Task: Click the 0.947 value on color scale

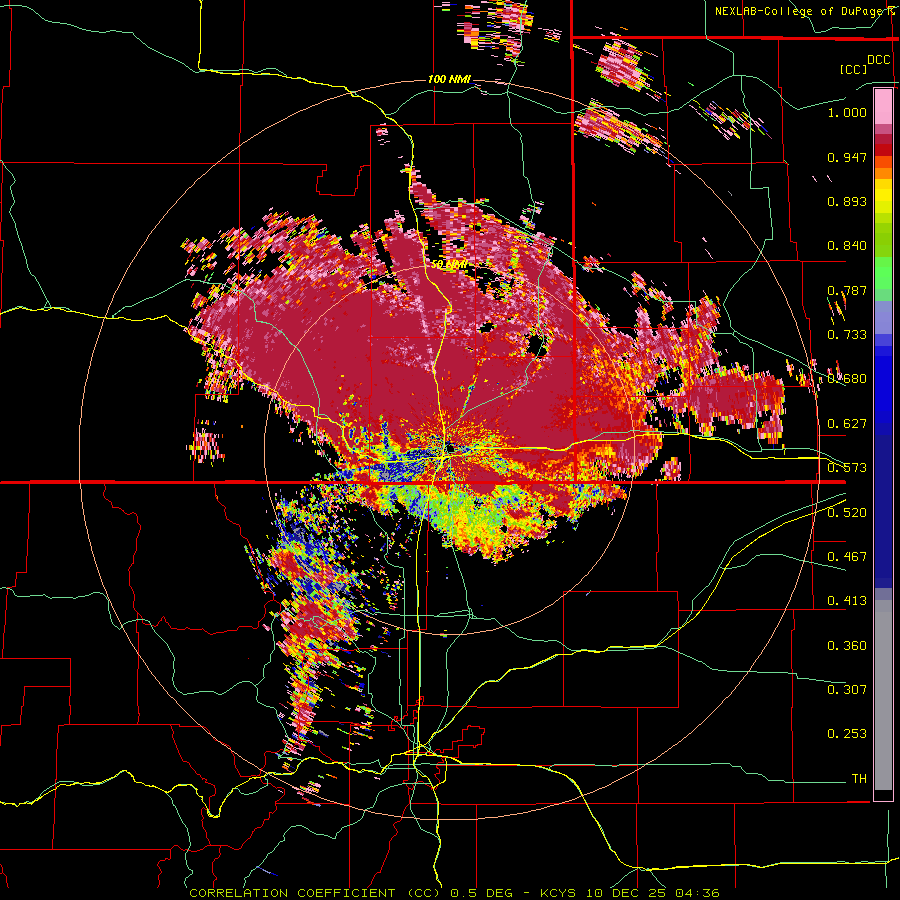Action: pos(847,157)
